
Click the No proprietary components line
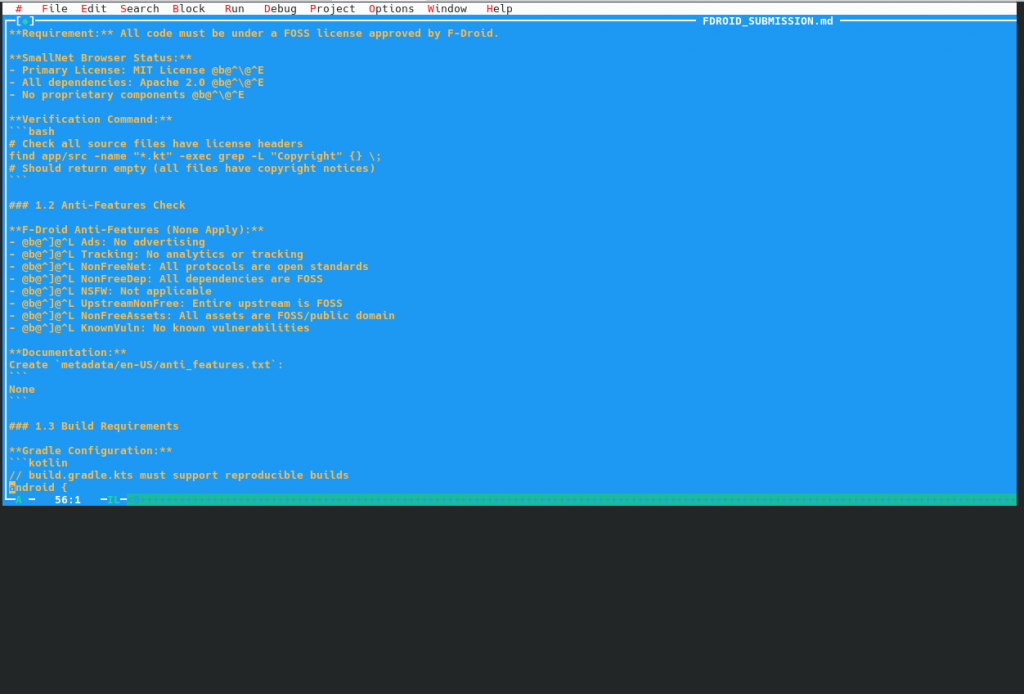click(x=126, y=95)
